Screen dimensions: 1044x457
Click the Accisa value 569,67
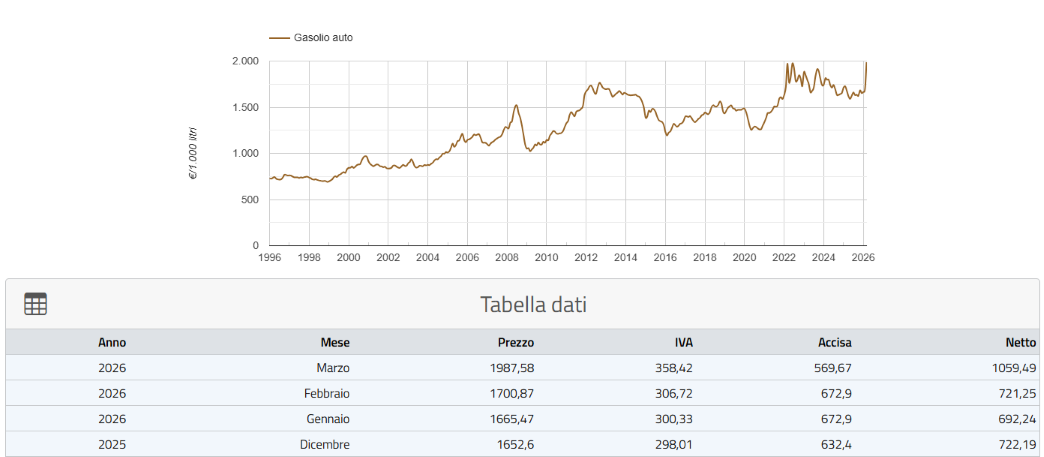tap(830, 368)
